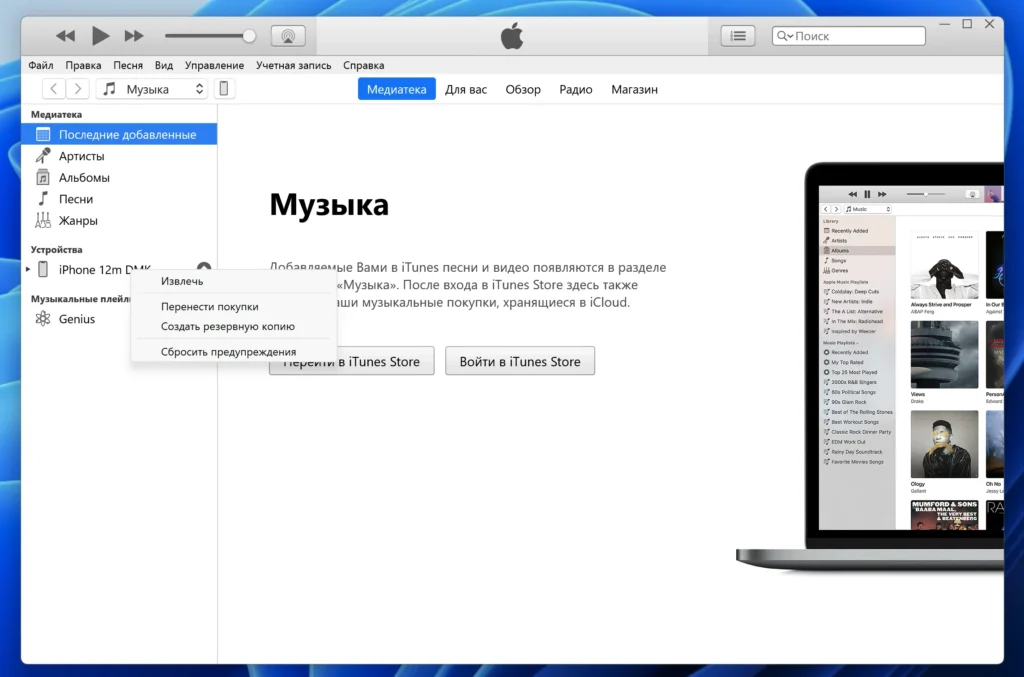The height and width of the screenshot is (677, 1024).
Task: Select Последние добавленные in sidebar
Action: (x=119, y=134)
